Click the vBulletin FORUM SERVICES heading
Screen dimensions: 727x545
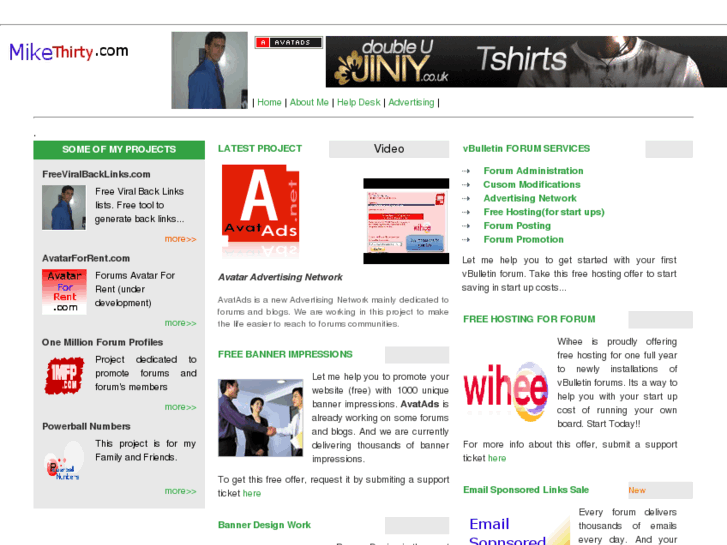[526, 148]
